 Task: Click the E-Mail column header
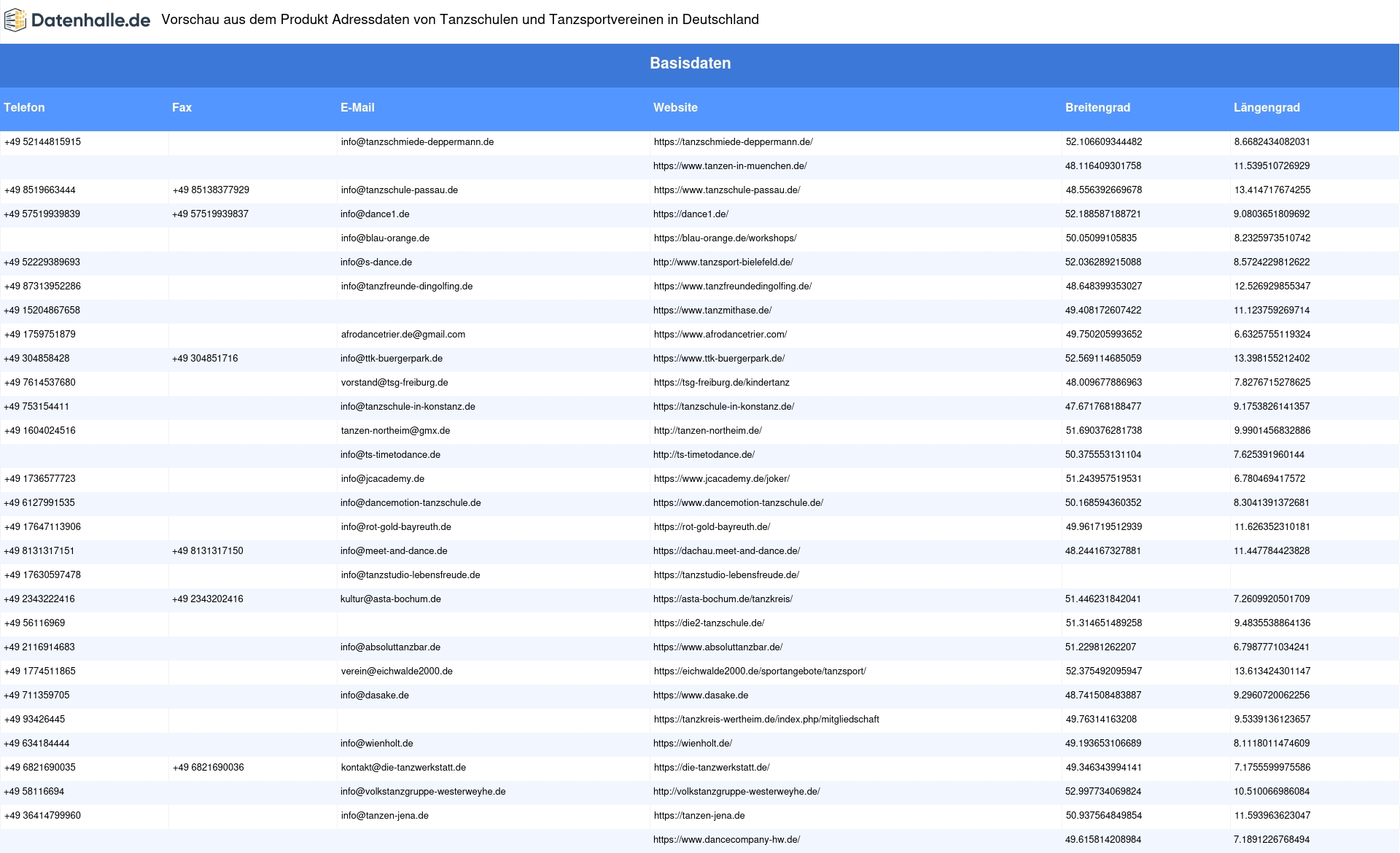[x=357, y=107]
